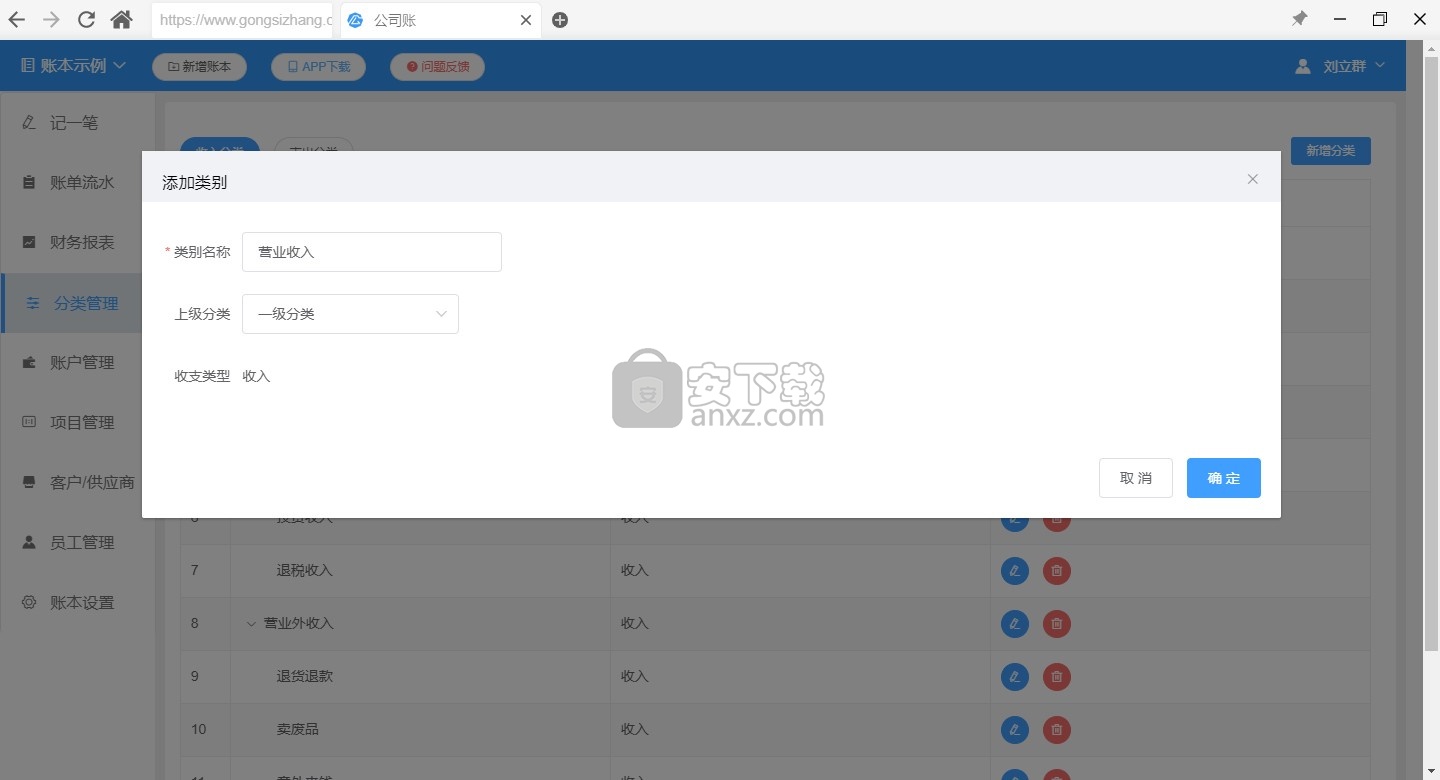
Task: Click the 取消 button
Action: click(x=1136, y=478)
